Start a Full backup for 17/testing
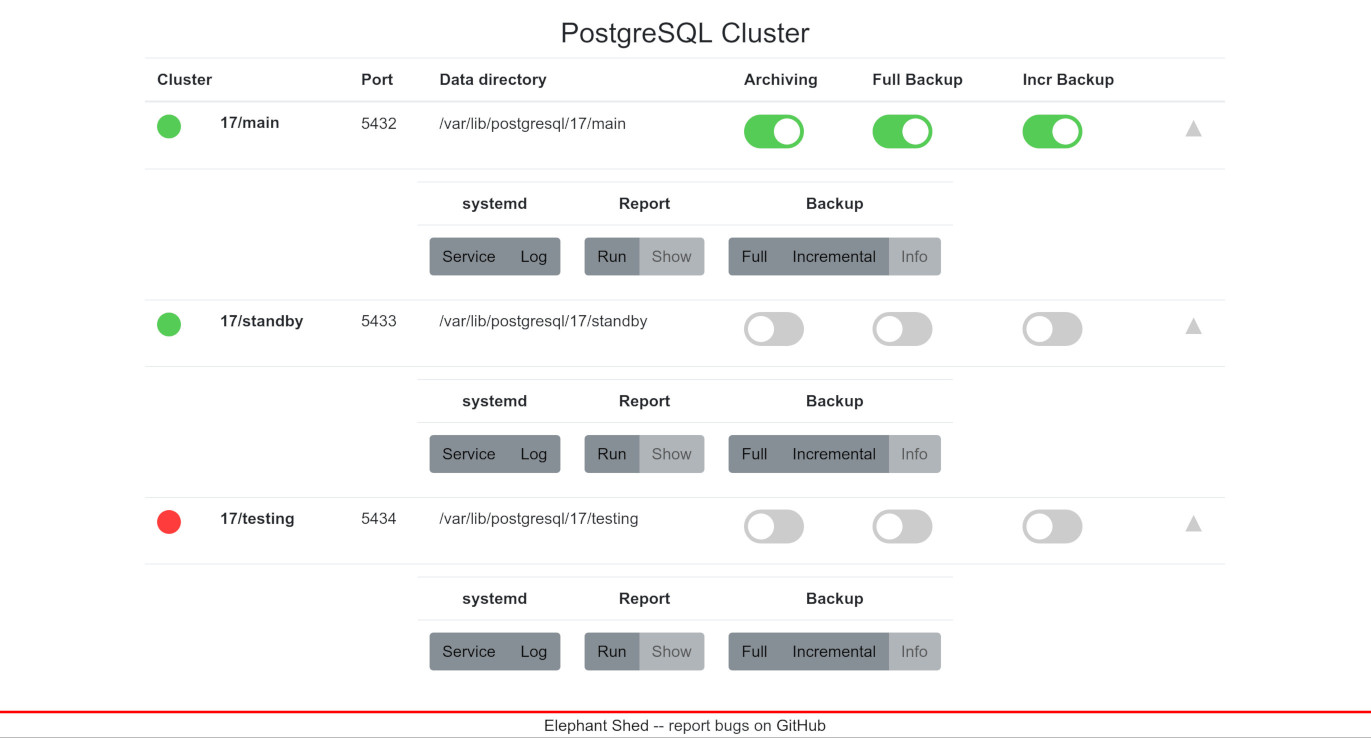Image resolution: width=1371 pixels, height=738 pixels. point(754,652)
